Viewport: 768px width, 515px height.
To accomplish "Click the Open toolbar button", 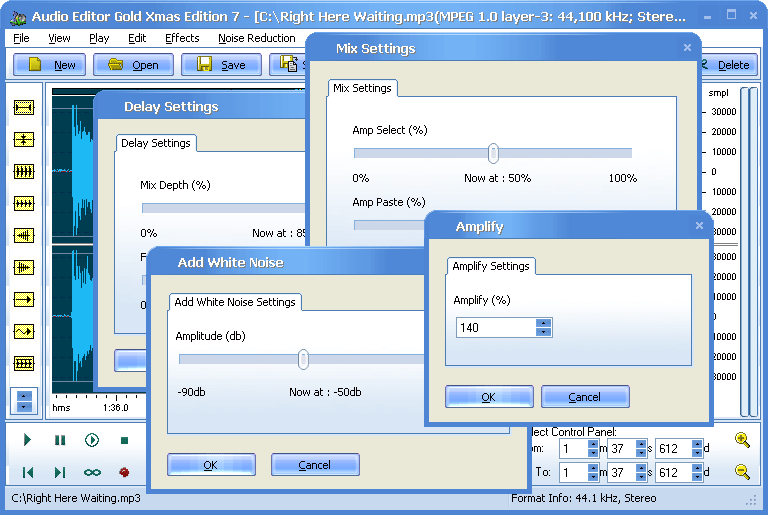I will click(x=133, y=65).
